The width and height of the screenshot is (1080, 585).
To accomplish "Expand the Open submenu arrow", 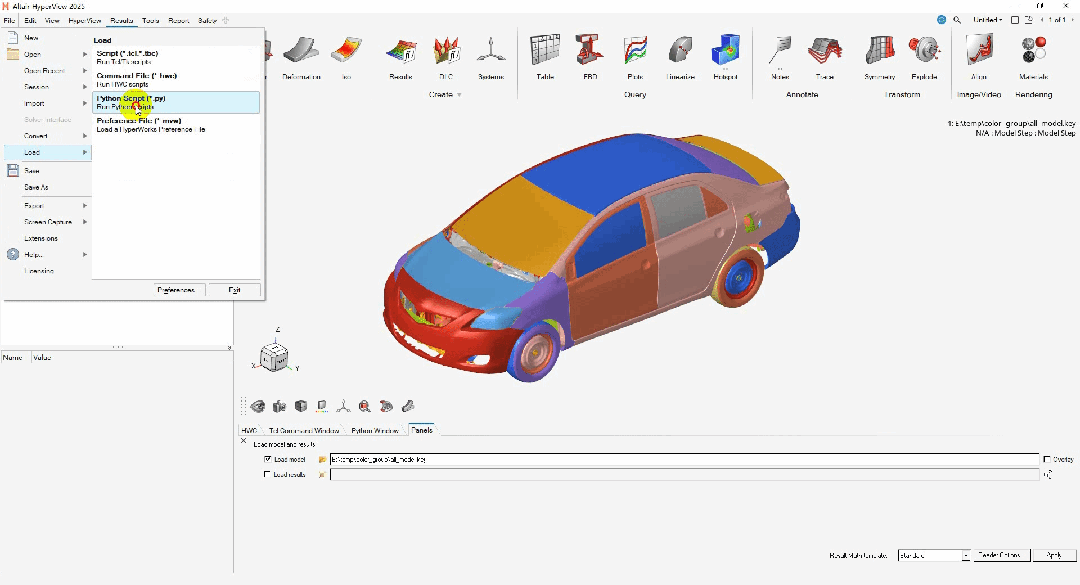I will 85,54.
